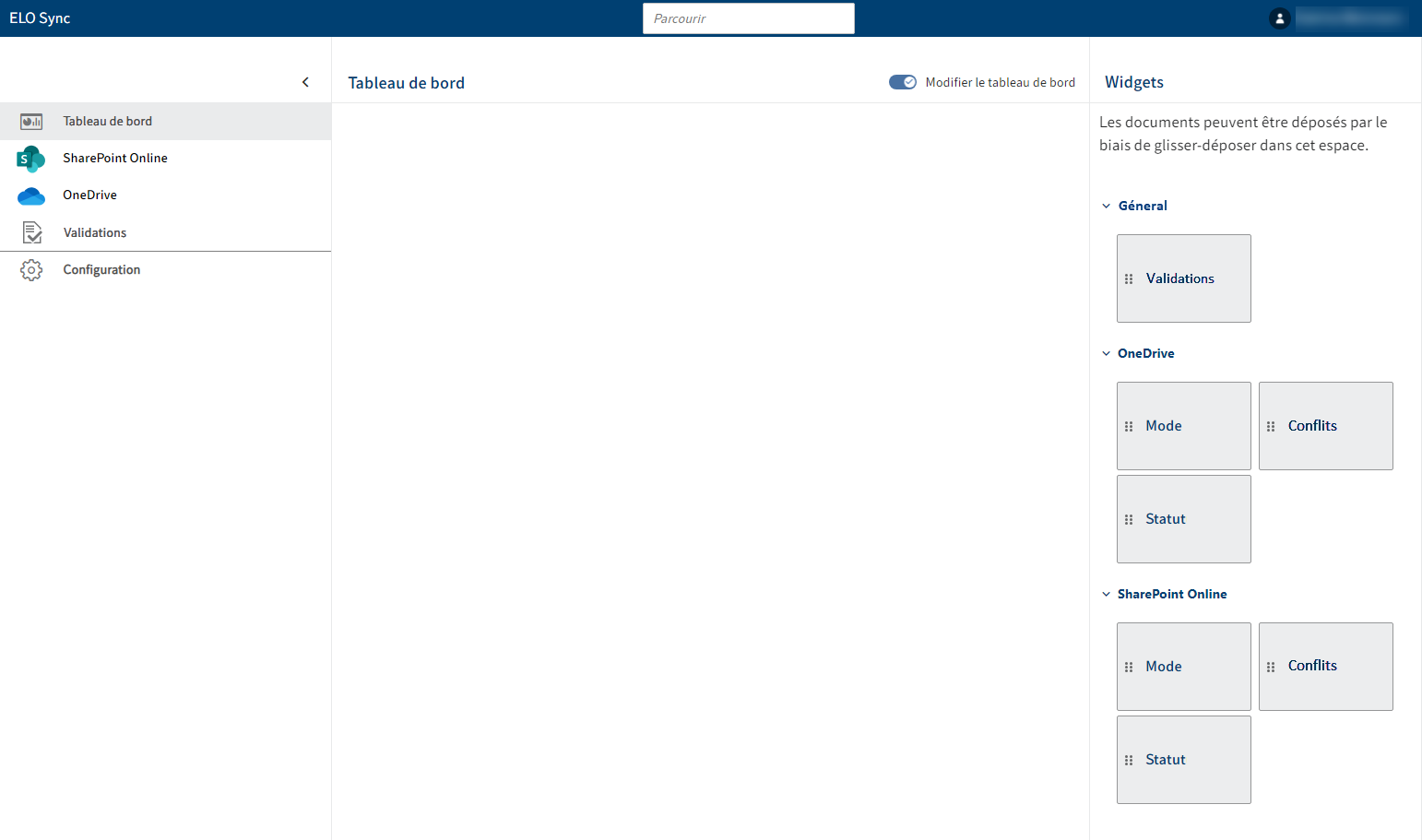Image resolution: width=1422 pixels, height=840 pixels.
Task: Select the OneDrive Statut widget tile
Action: (x=1184, y=519)
